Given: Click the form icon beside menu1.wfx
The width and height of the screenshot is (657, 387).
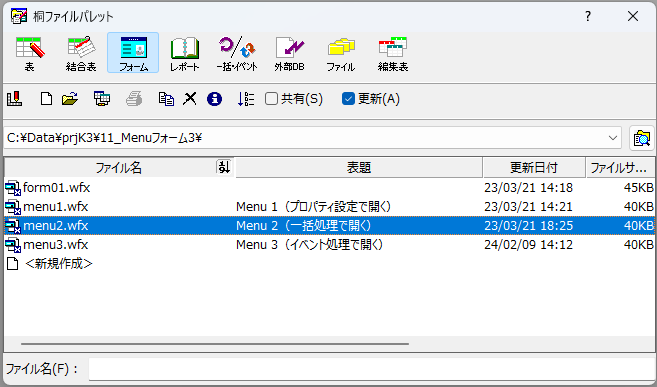Looking at the screenshot, I should 13,206.
